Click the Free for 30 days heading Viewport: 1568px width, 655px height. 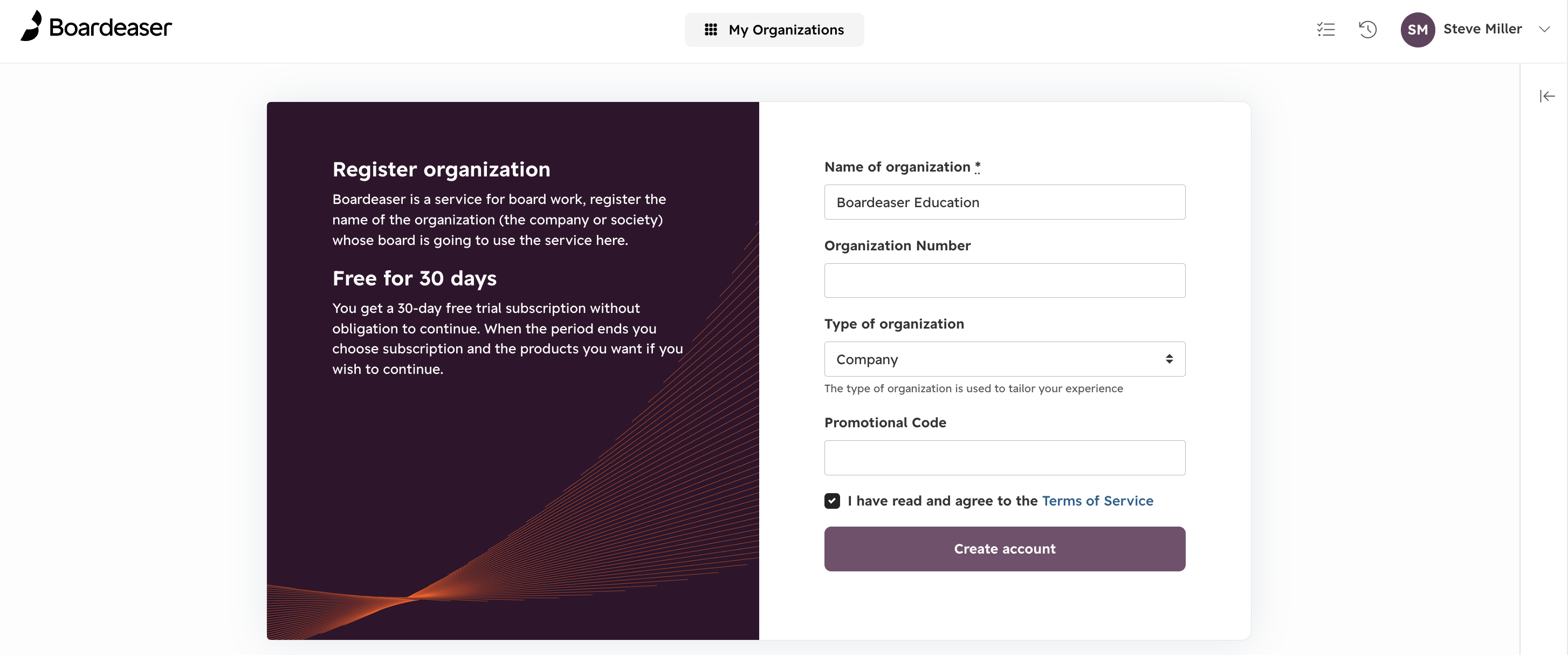click(415, 278)
